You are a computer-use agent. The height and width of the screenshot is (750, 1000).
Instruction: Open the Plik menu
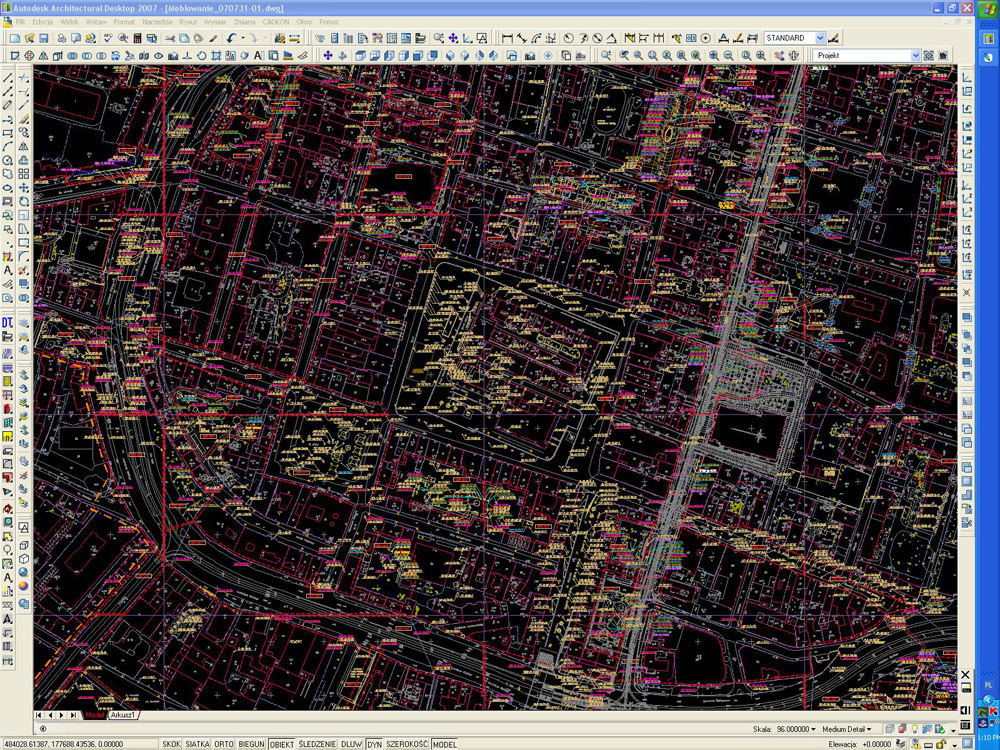pos(20,22)
